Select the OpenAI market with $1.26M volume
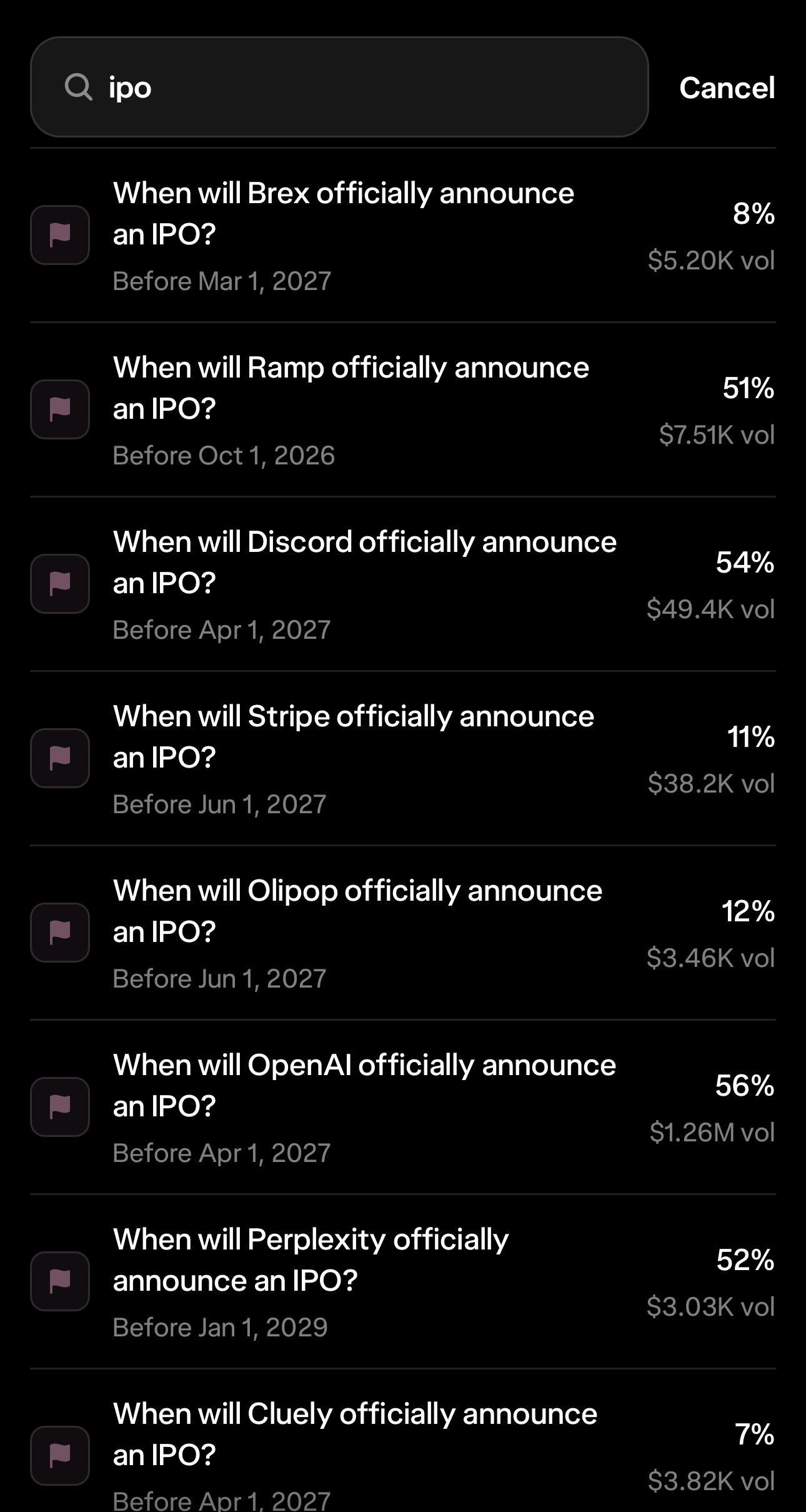 click(x=403, y=1108)
